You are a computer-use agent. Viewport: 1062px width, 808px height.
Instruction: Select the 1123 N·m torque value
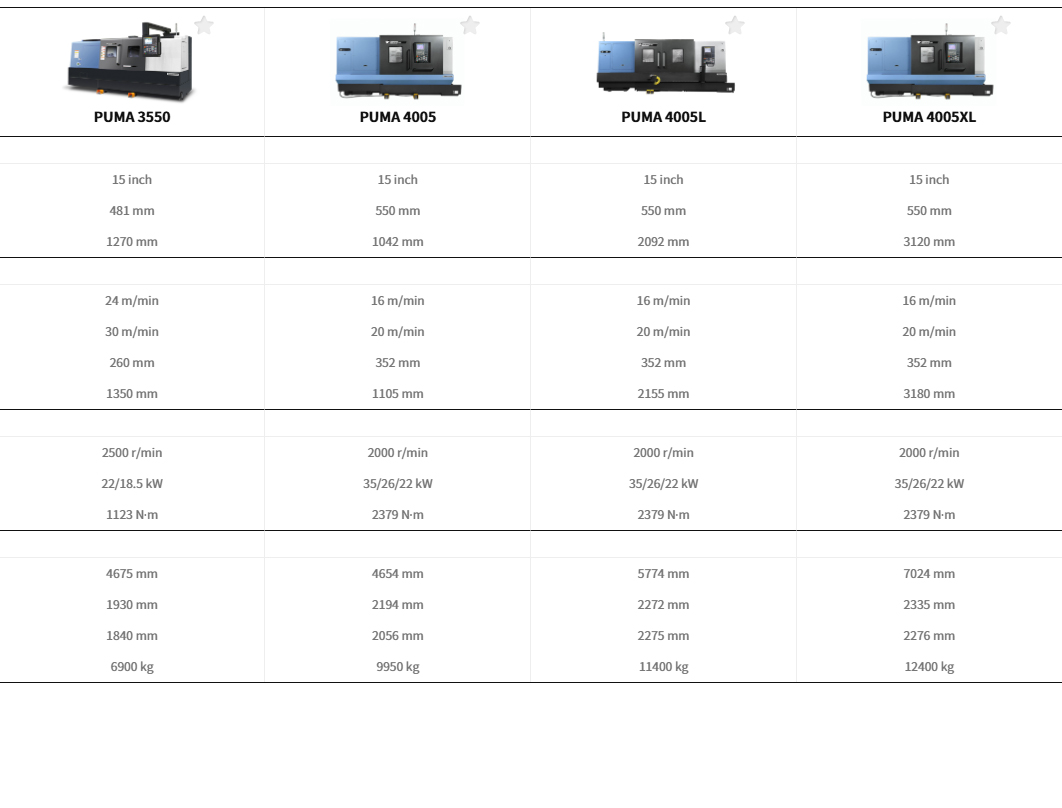pyautogui.click(x=132, y=515)
